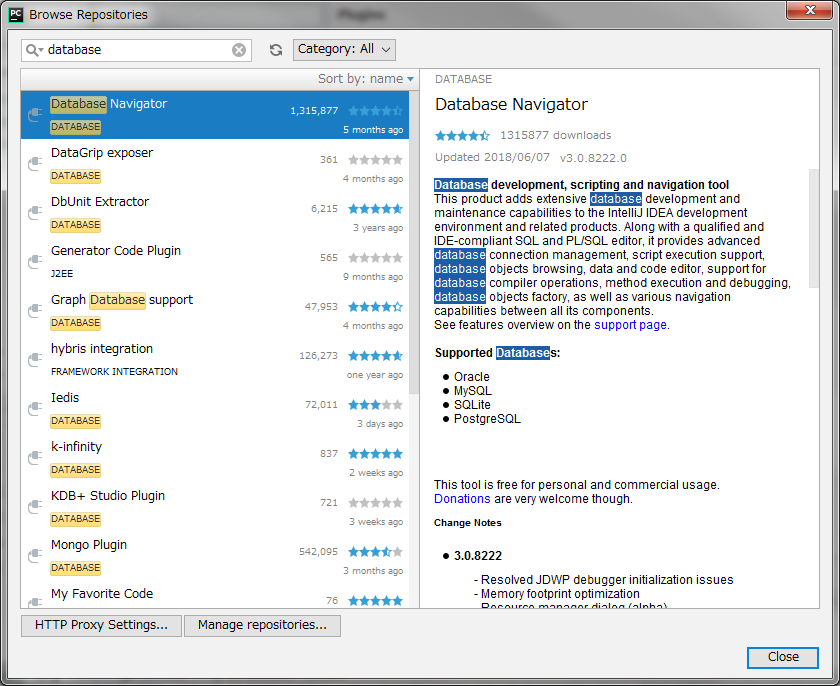The height and width of the screenshot is (686, 840).
Task: Select KDB+ Studio Plugin row
Action: point(215,507)
